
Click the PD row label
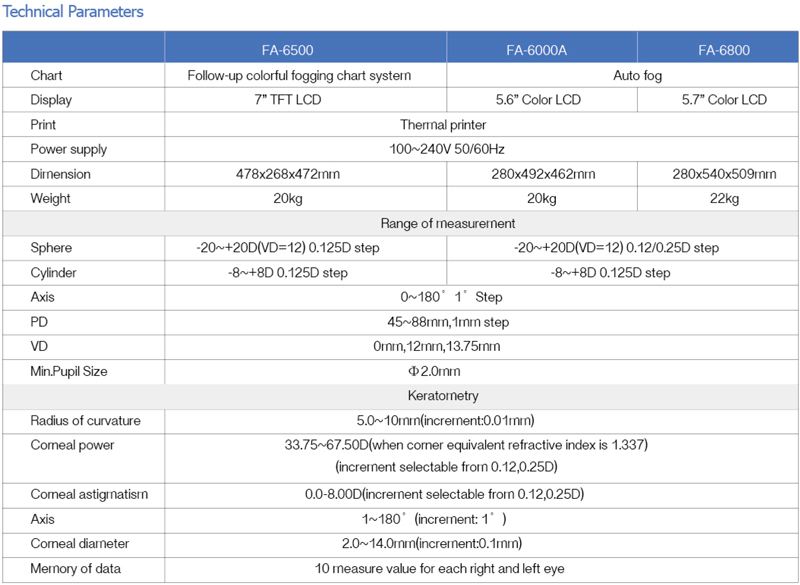pos(40,322)
